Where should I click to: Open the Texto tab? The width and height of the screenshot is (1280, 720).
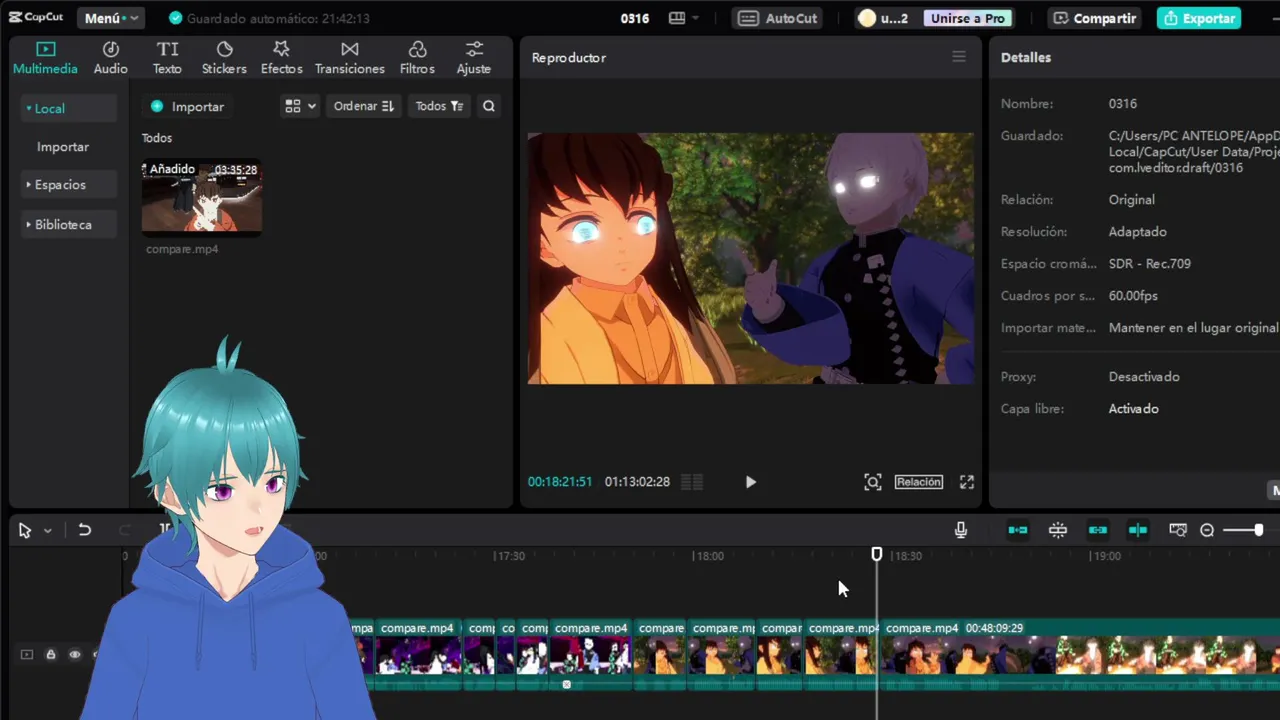167,58
